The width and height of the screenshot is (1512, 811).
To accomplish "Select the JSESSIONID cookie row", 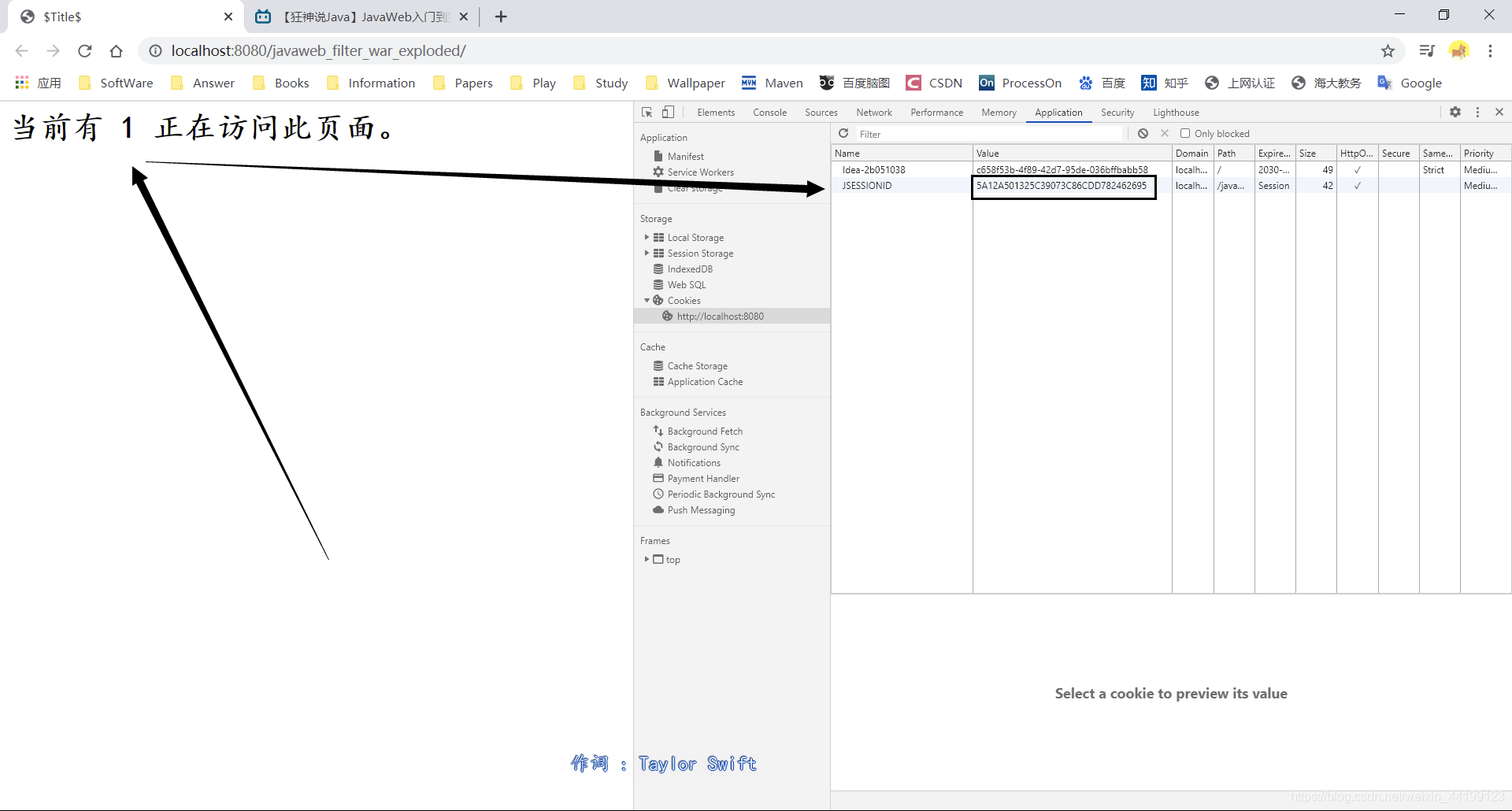I will click(1171, 186).
